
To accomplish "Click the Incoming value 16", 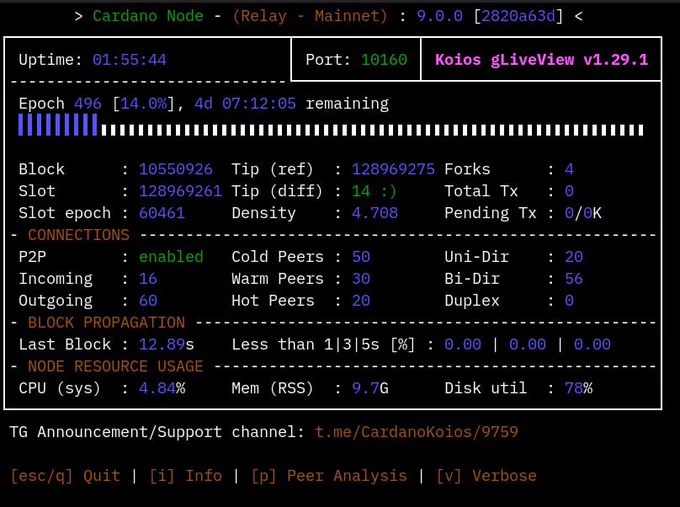I will click(x=148, y=278).
